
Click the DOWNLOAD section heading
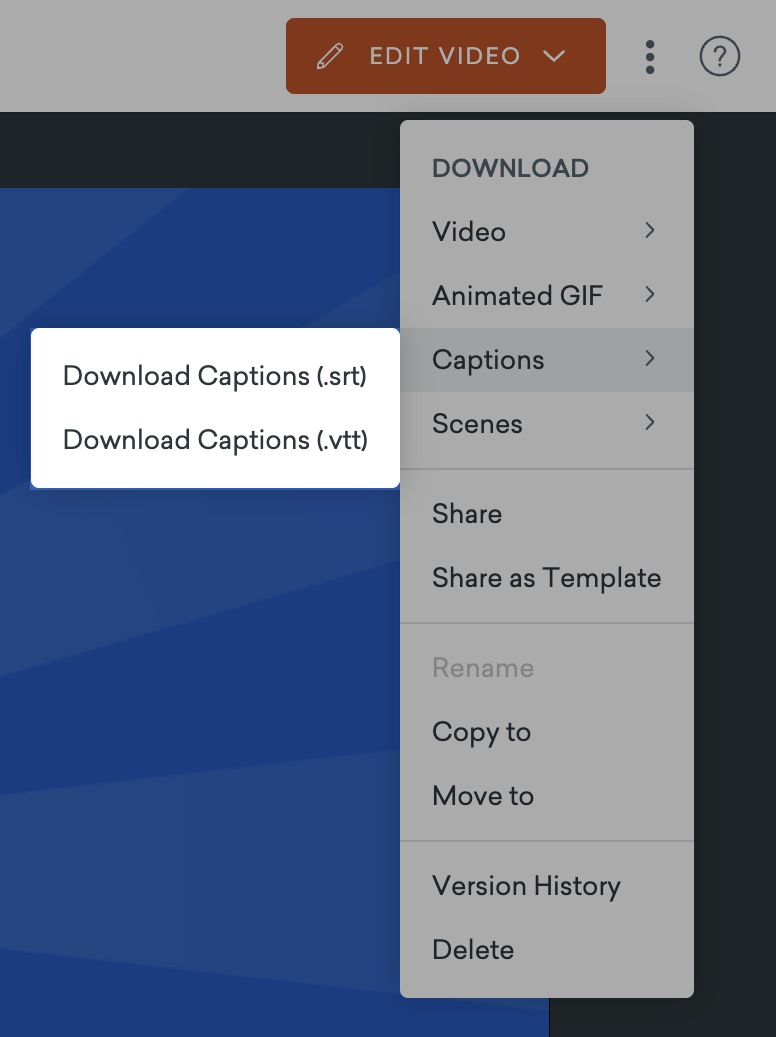510,168
